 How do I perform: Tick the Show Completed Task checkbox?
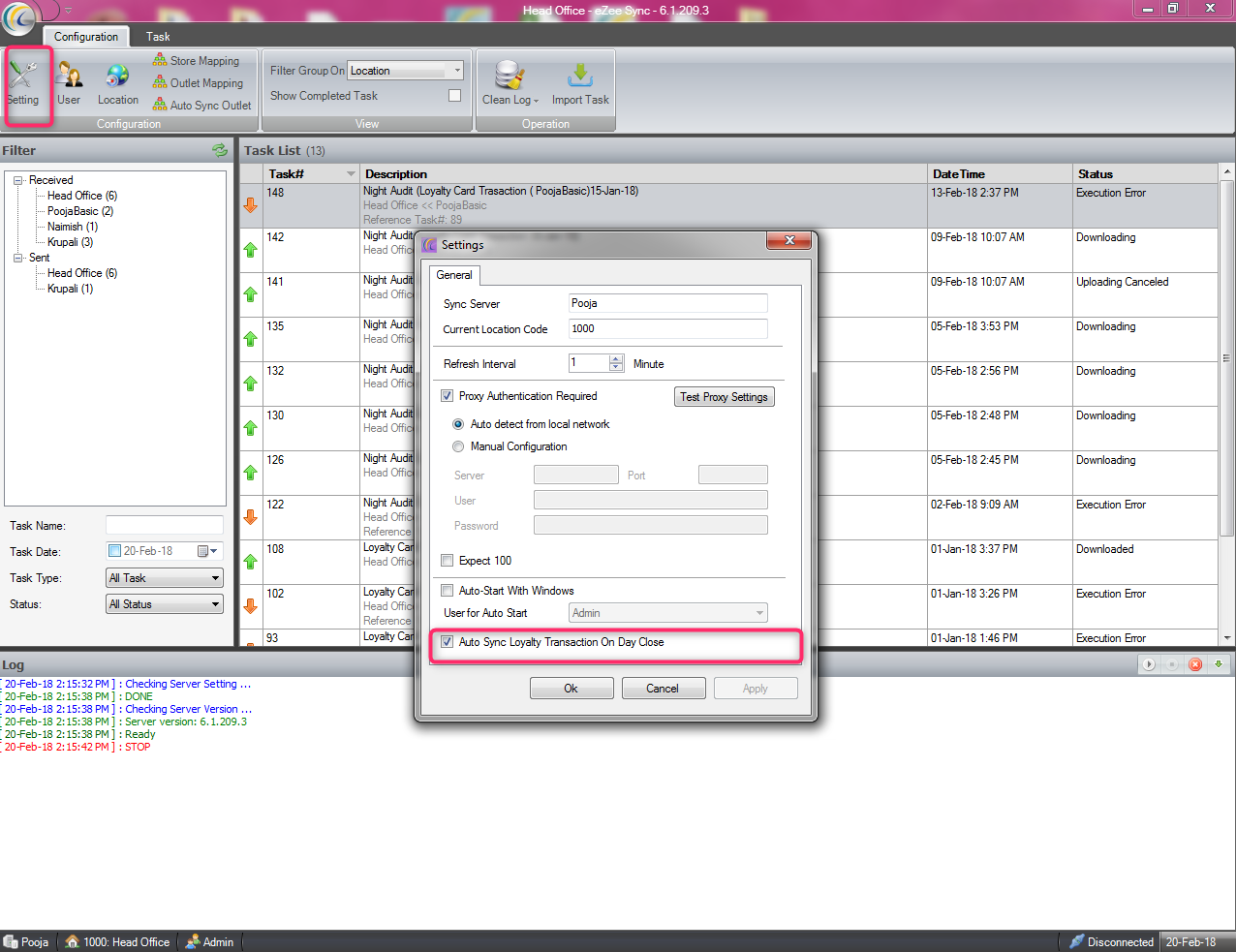click(x=454, y=96)
